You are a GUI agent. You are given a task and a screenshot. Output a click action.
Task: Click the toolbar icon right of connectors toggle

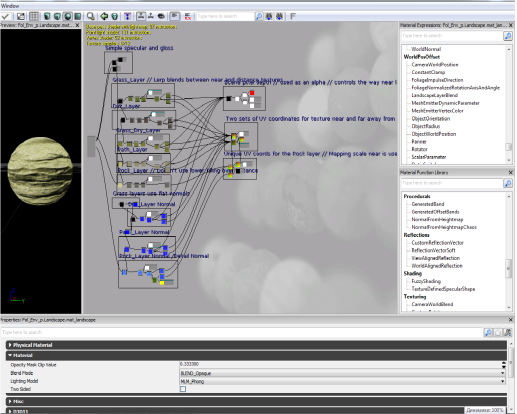(x=151, y=16)
